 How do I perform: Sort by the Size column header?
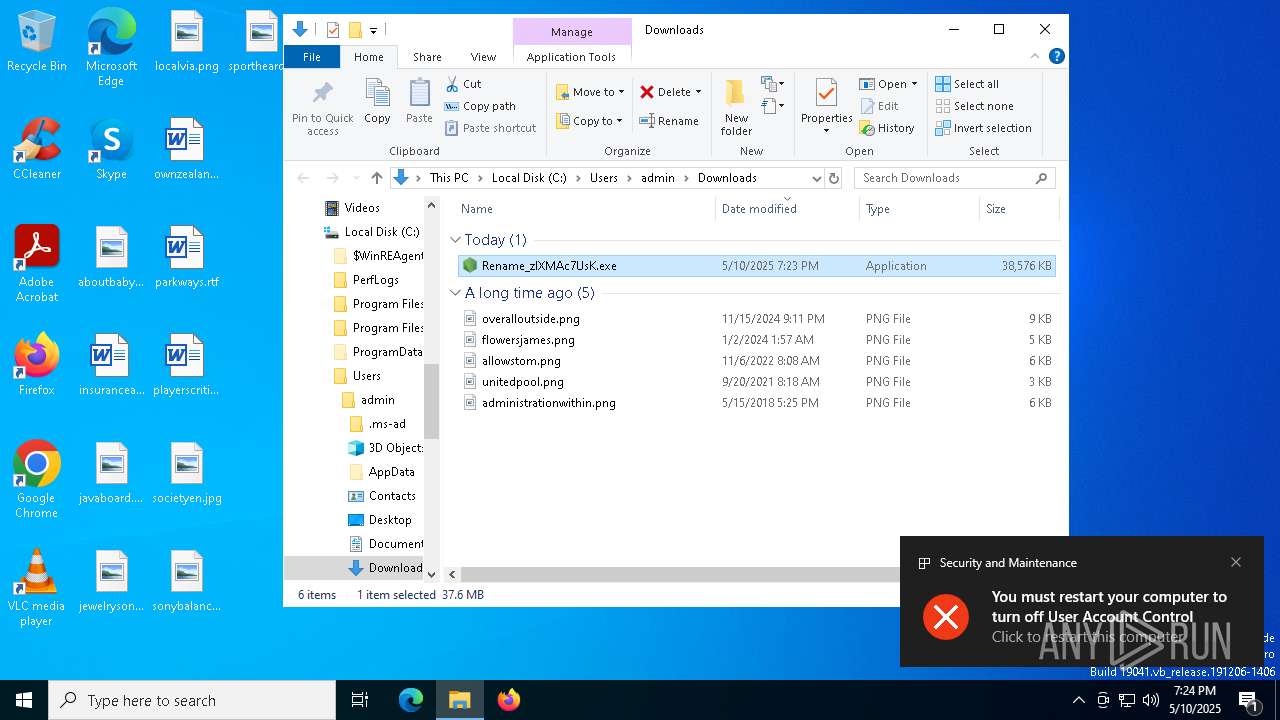tap(1017, 209)
